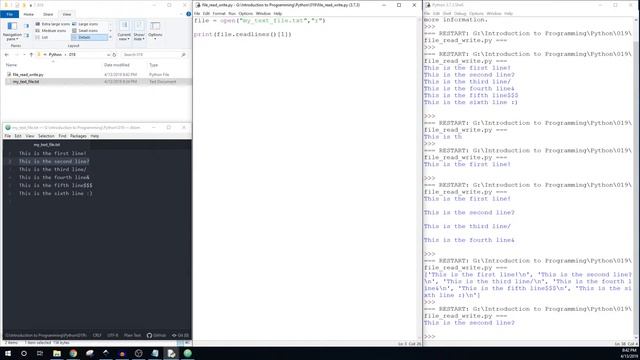Click the Search 019 box
This screenshot has width=640, height=360.
pyautogui.click(x=154, y=55)
